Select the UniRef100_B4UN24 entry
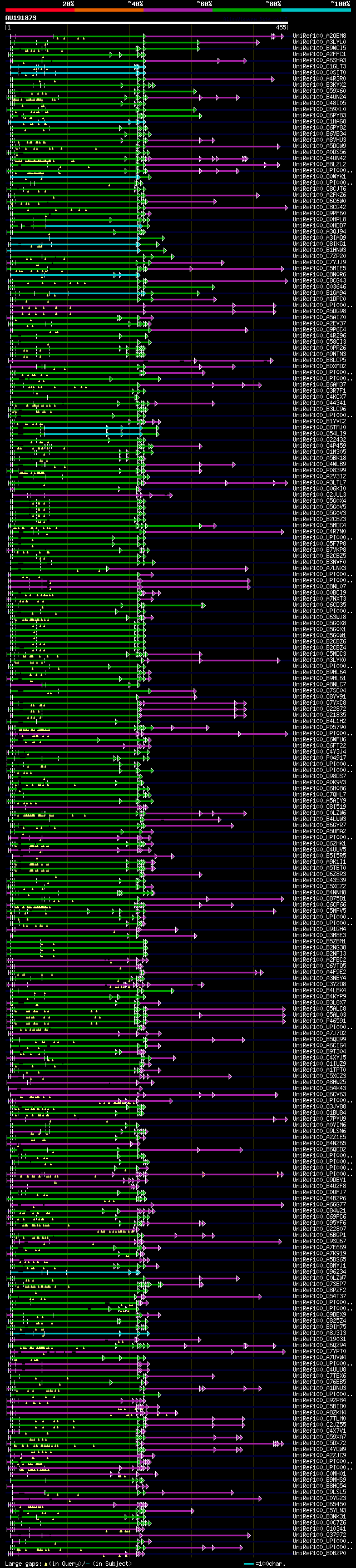Image resolution: width=356 pixels, height=1568 pixels. tap(319, 97)
